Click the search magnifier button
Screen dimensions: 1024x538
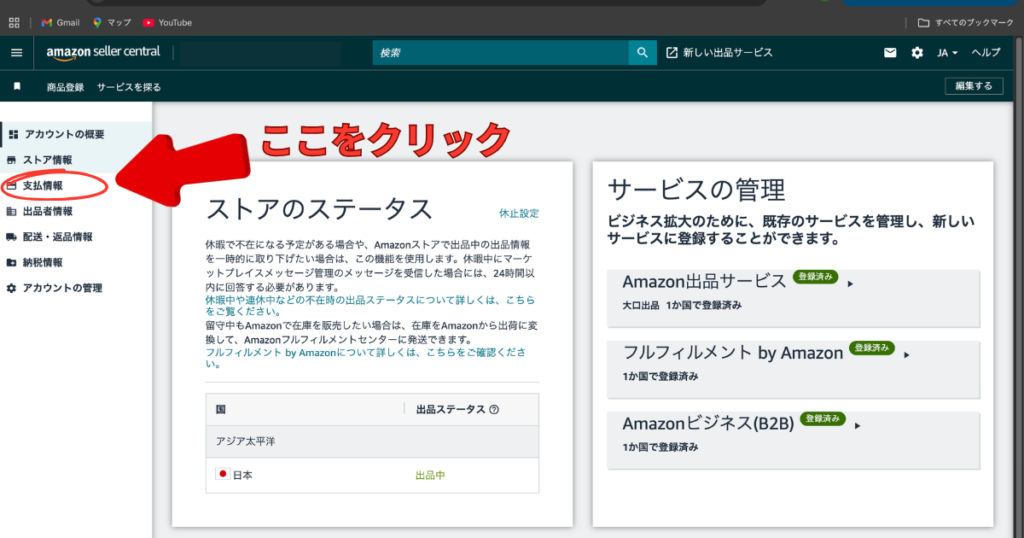click(642, 53)
